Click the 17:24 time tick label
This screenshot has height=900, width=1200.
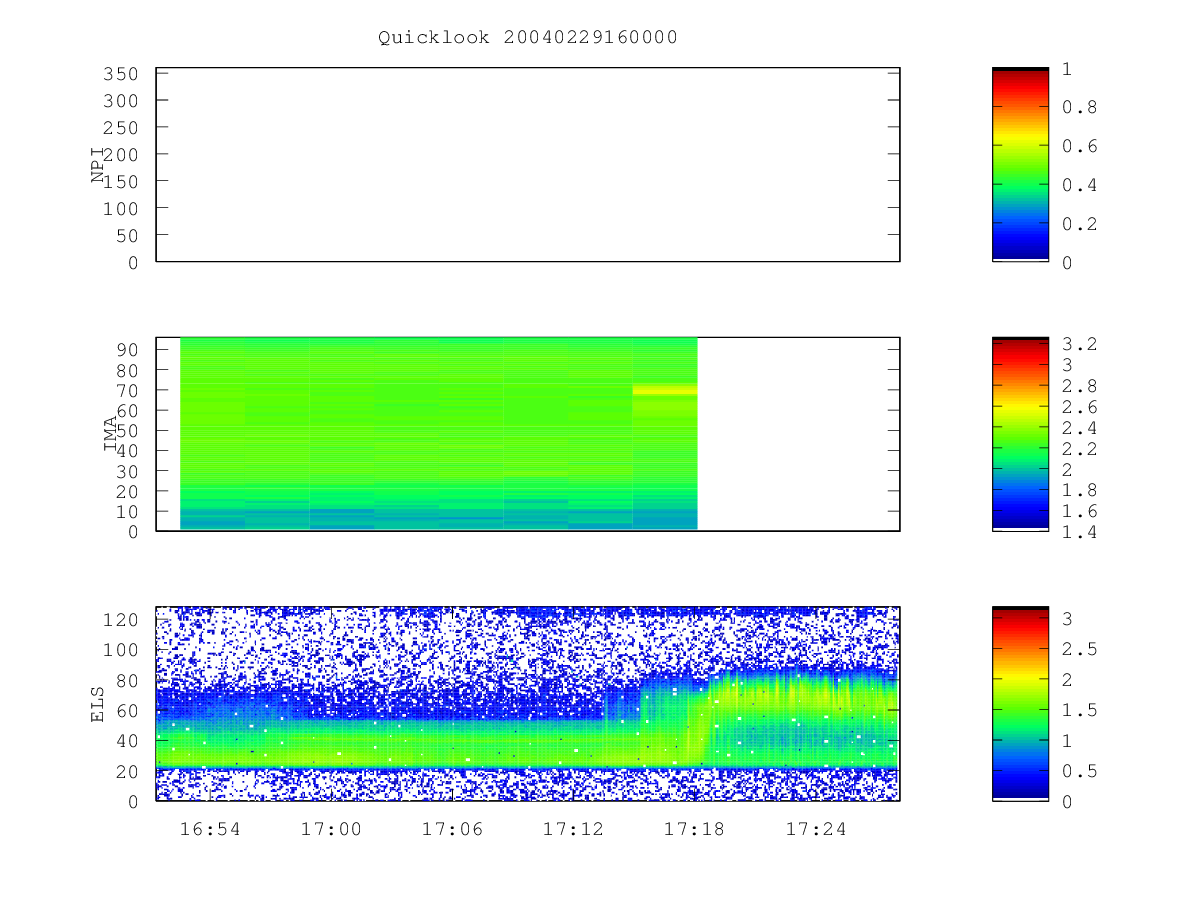coord(816,829)
